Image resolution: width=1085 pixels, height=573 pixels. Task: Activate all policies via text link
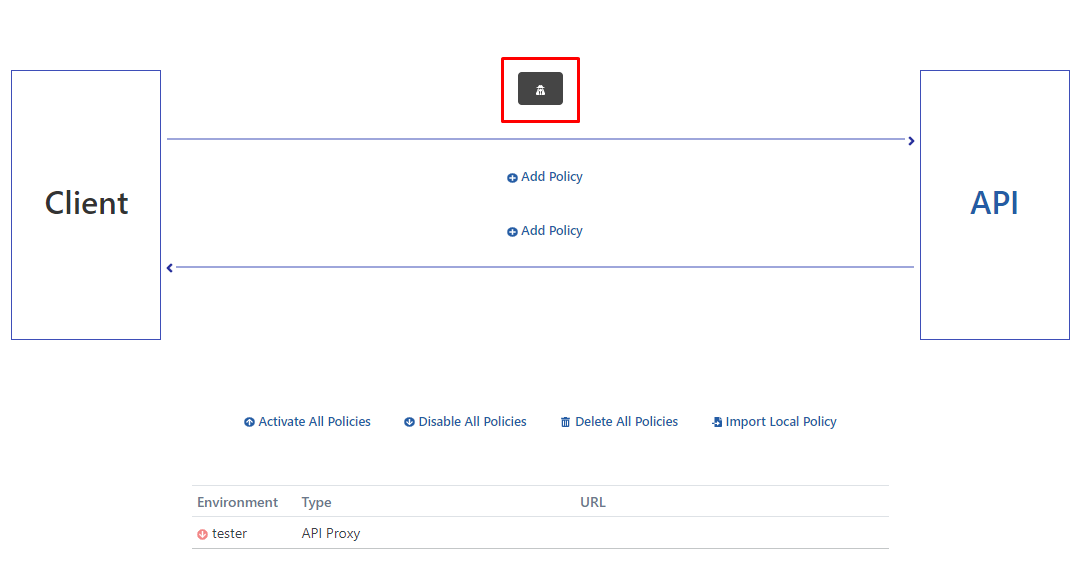pyautogui.click(x=314, y=422)
